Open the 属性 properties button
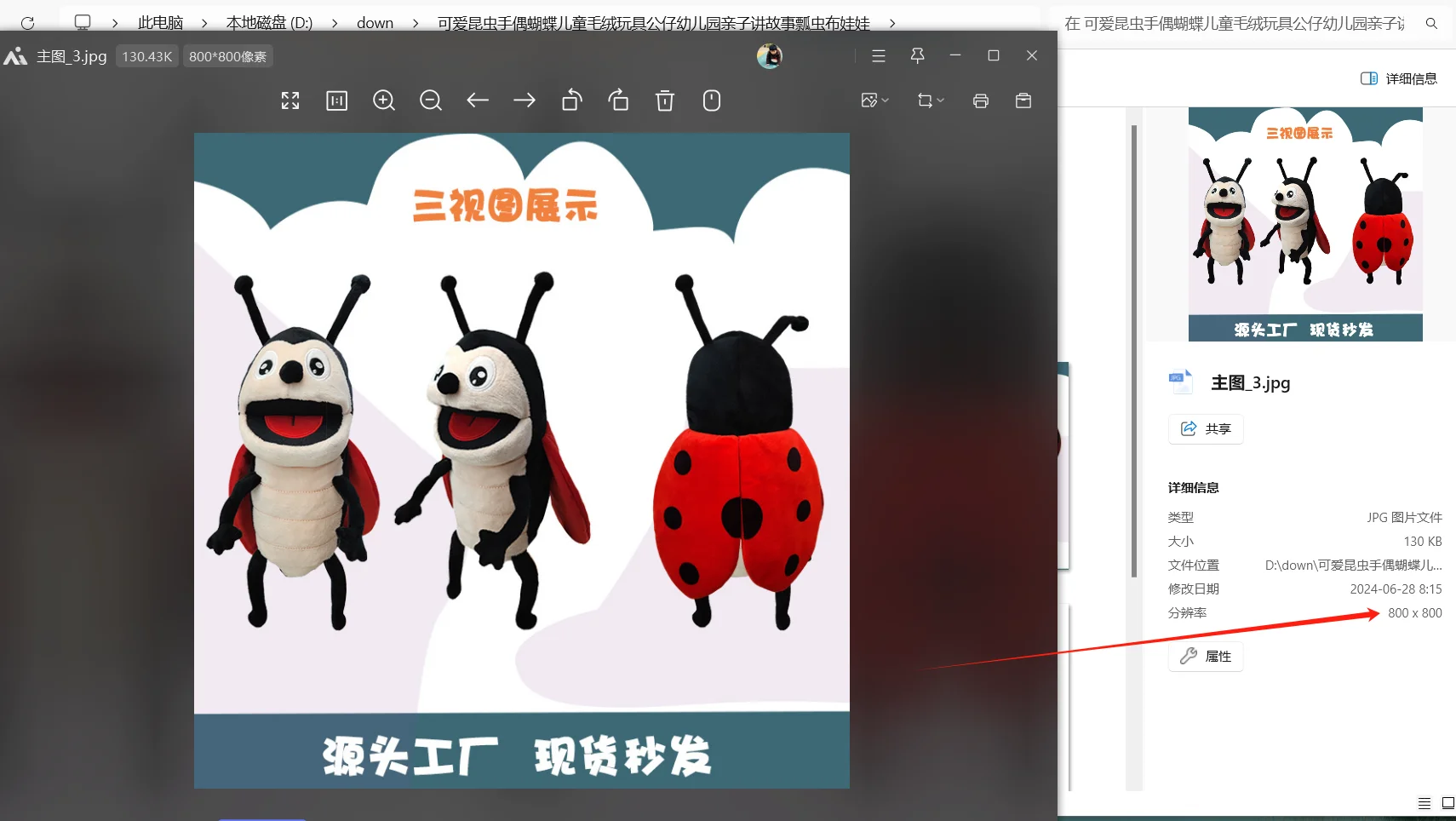The height and width of the screenshot is (821, 1456). tap(1206, 656)
